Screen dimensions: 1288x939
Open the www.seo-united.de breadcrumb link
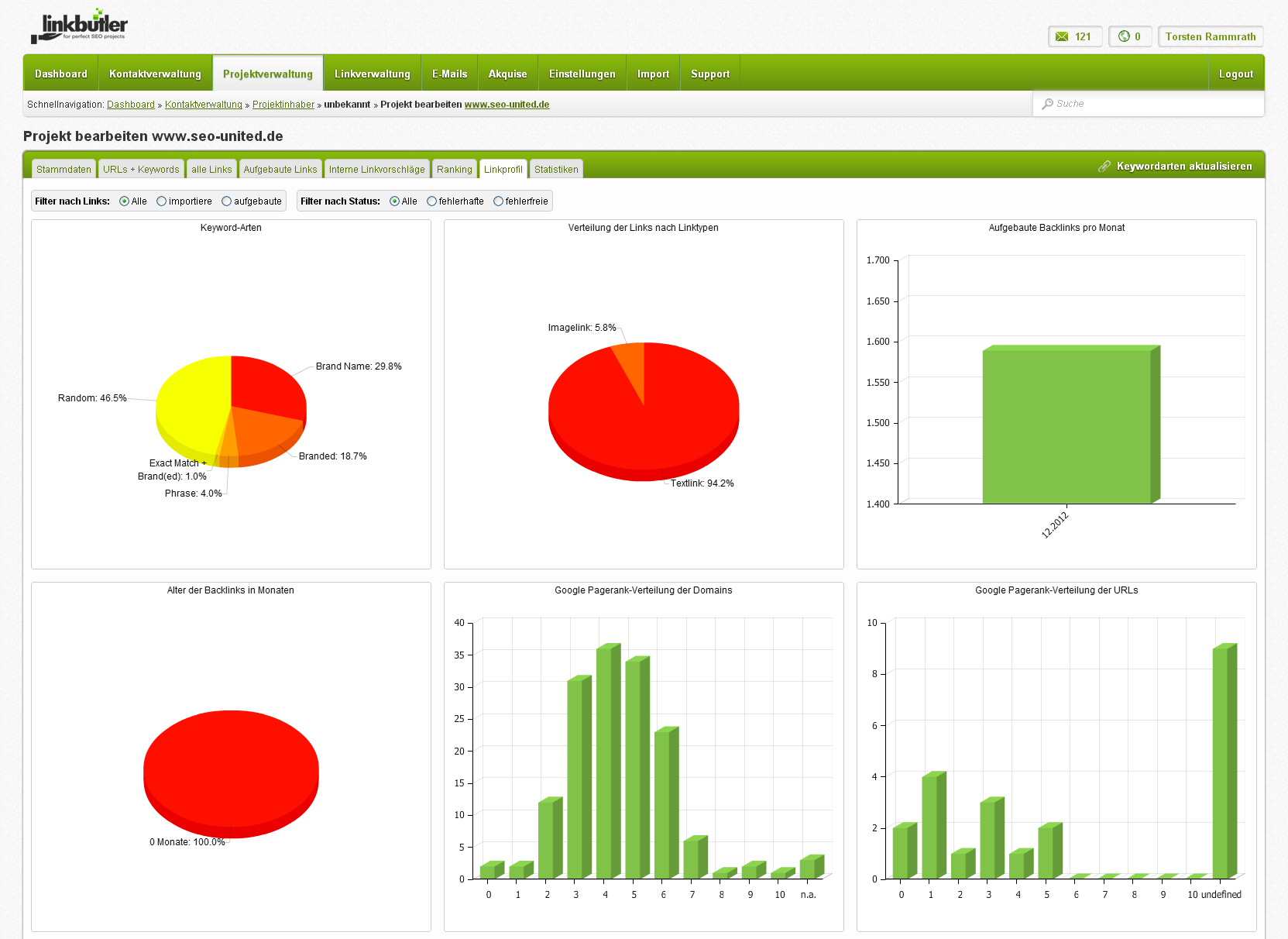[x=507, y=105]
